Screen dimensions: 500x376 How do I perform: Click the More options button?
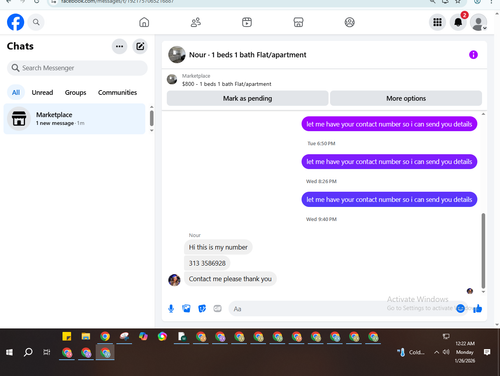point(406,98)
